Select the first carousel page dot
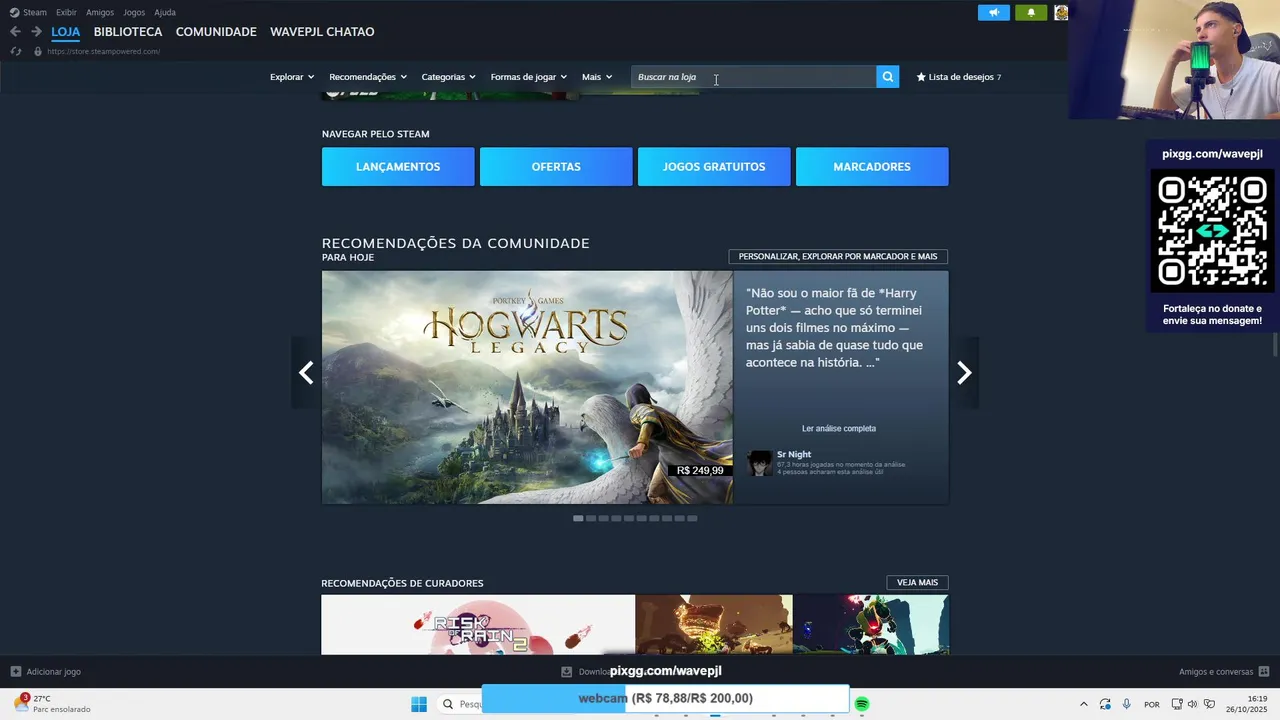 coord(578,518)
